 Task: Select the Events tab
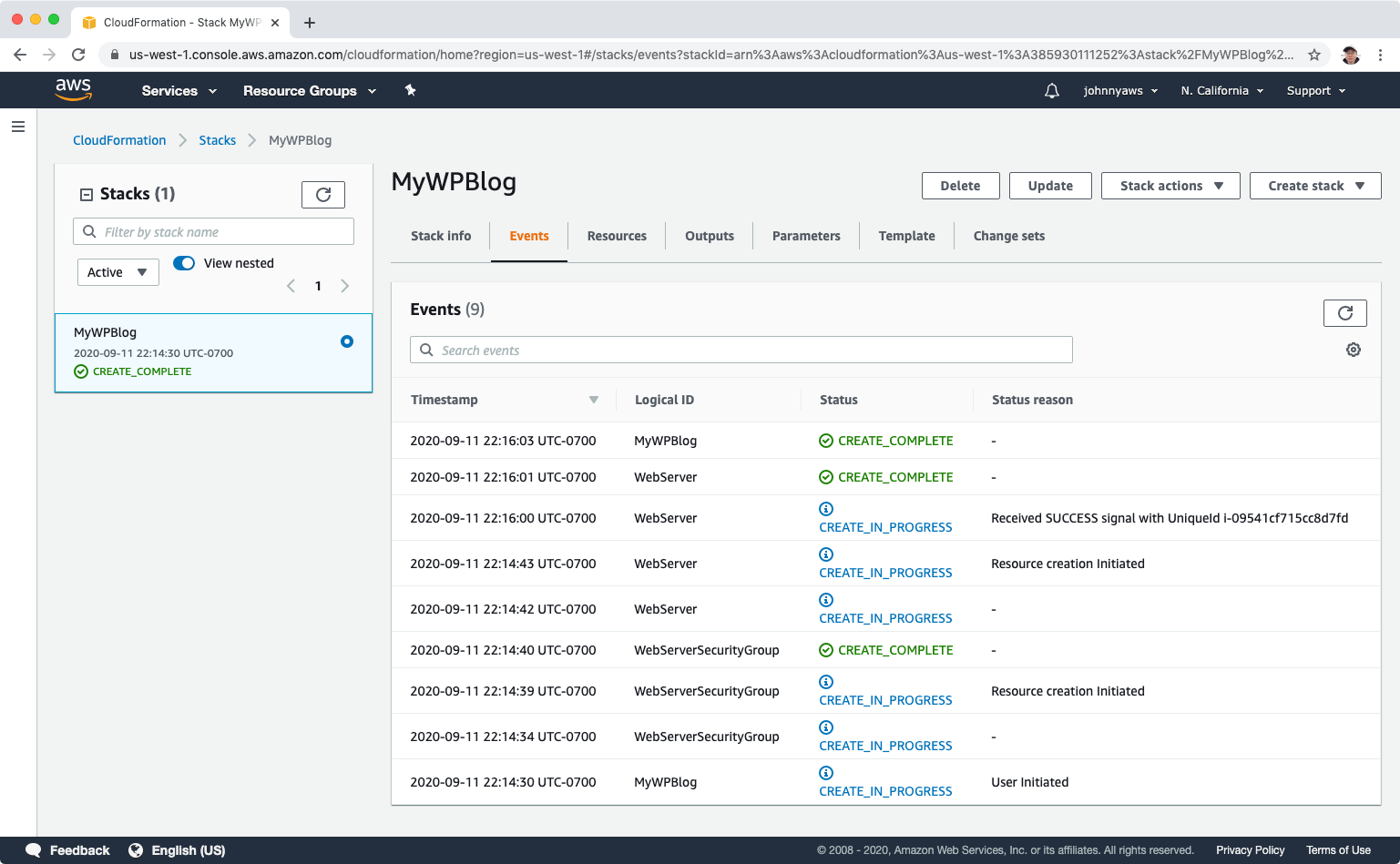coord(529,236)
